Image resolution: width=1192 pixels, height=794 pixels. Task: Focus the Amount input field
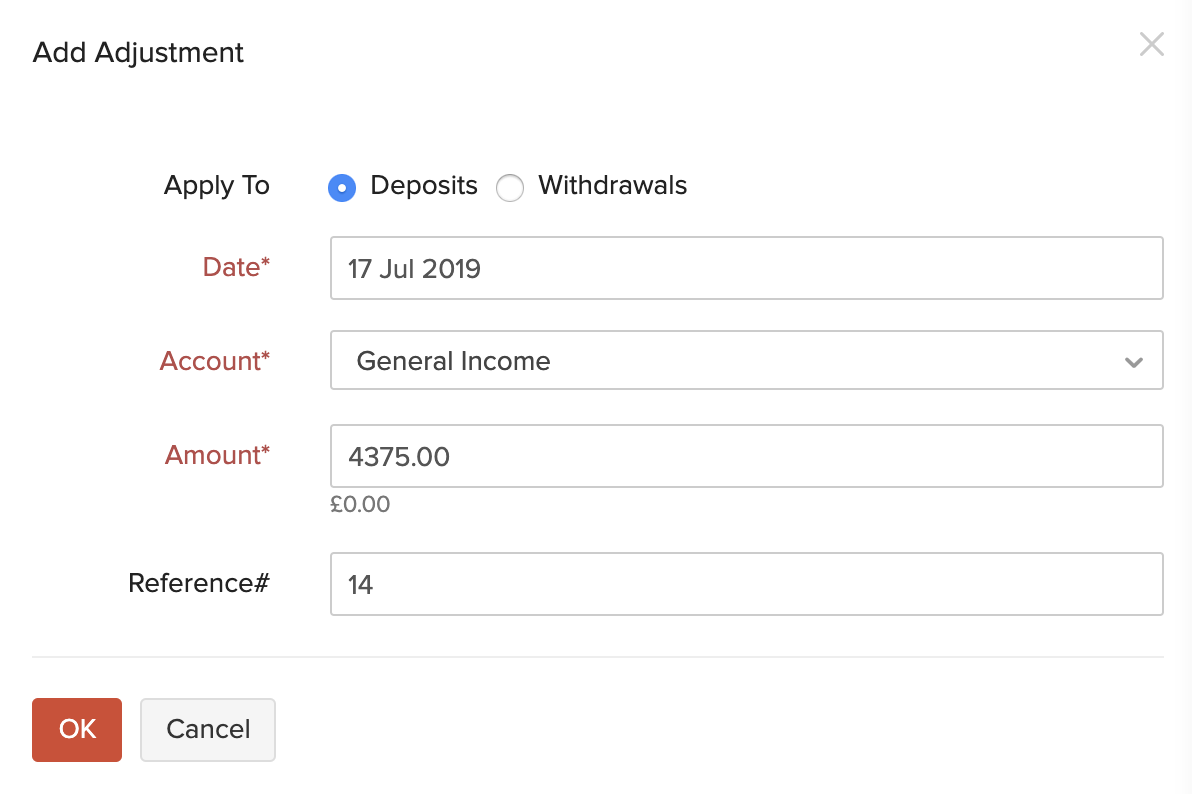pos(747,455)
